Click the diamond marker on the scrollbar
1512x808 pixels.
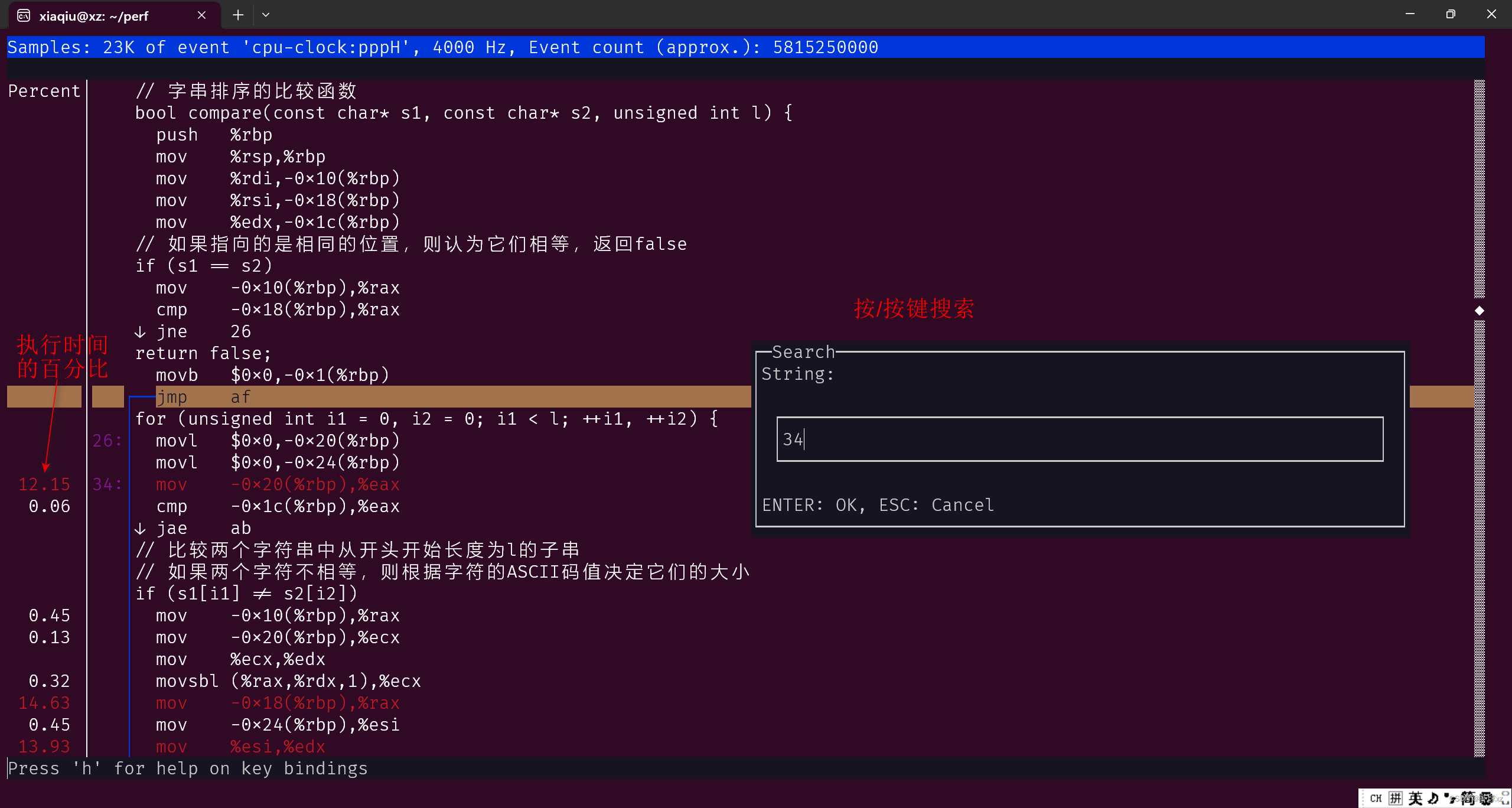click(1480, 311)
